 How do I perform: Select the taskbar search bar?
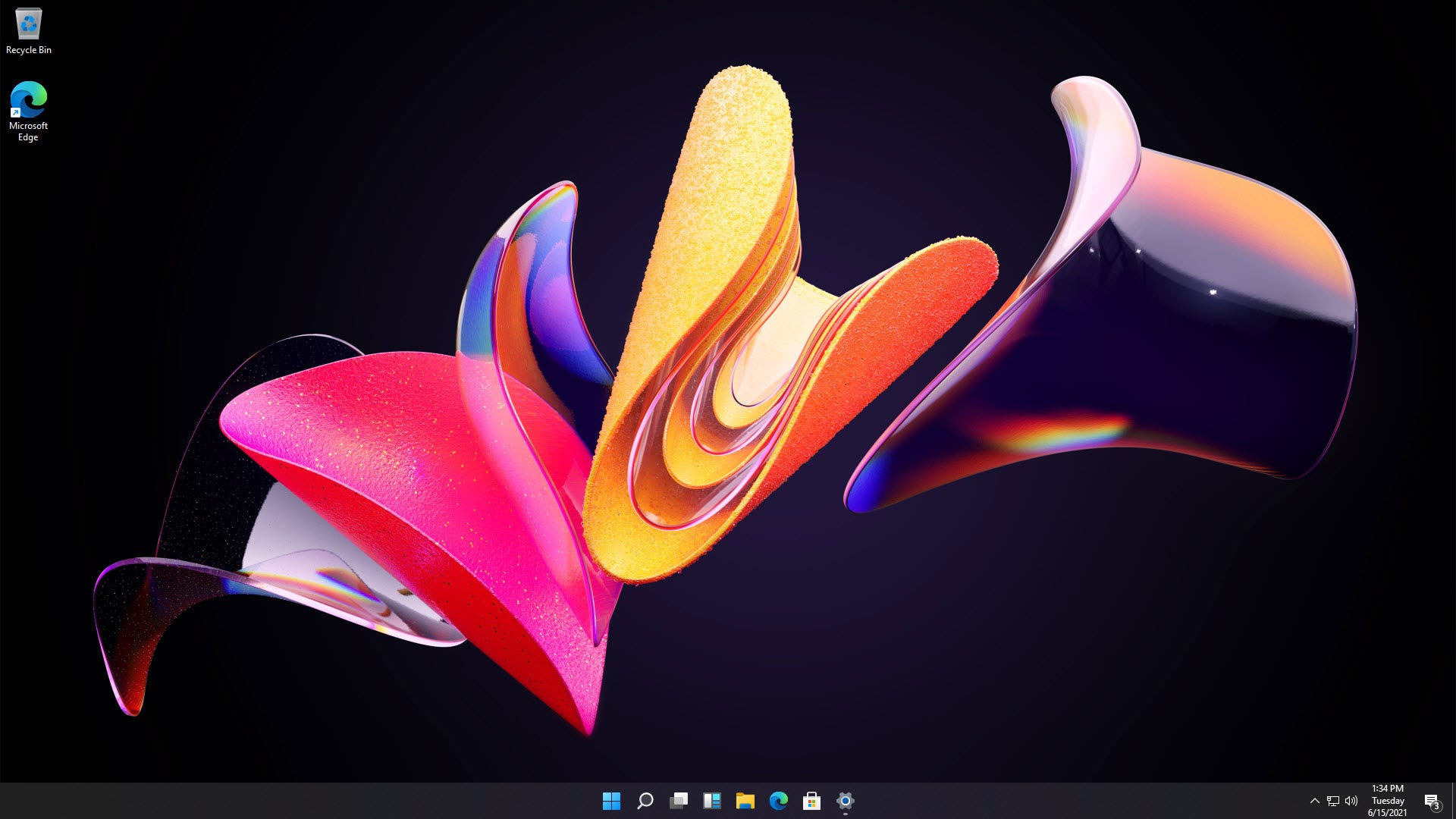pos(645,800)
